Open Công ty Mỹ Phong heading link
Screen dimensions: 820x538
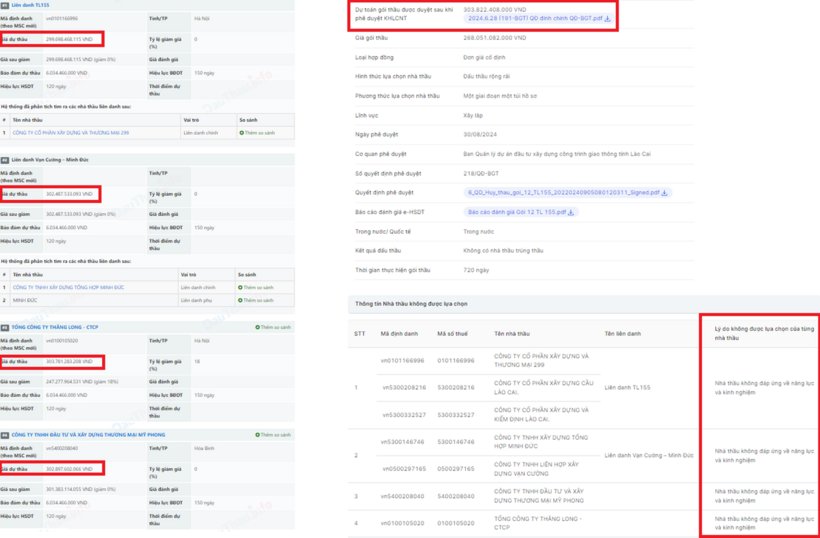click(88, 435)
